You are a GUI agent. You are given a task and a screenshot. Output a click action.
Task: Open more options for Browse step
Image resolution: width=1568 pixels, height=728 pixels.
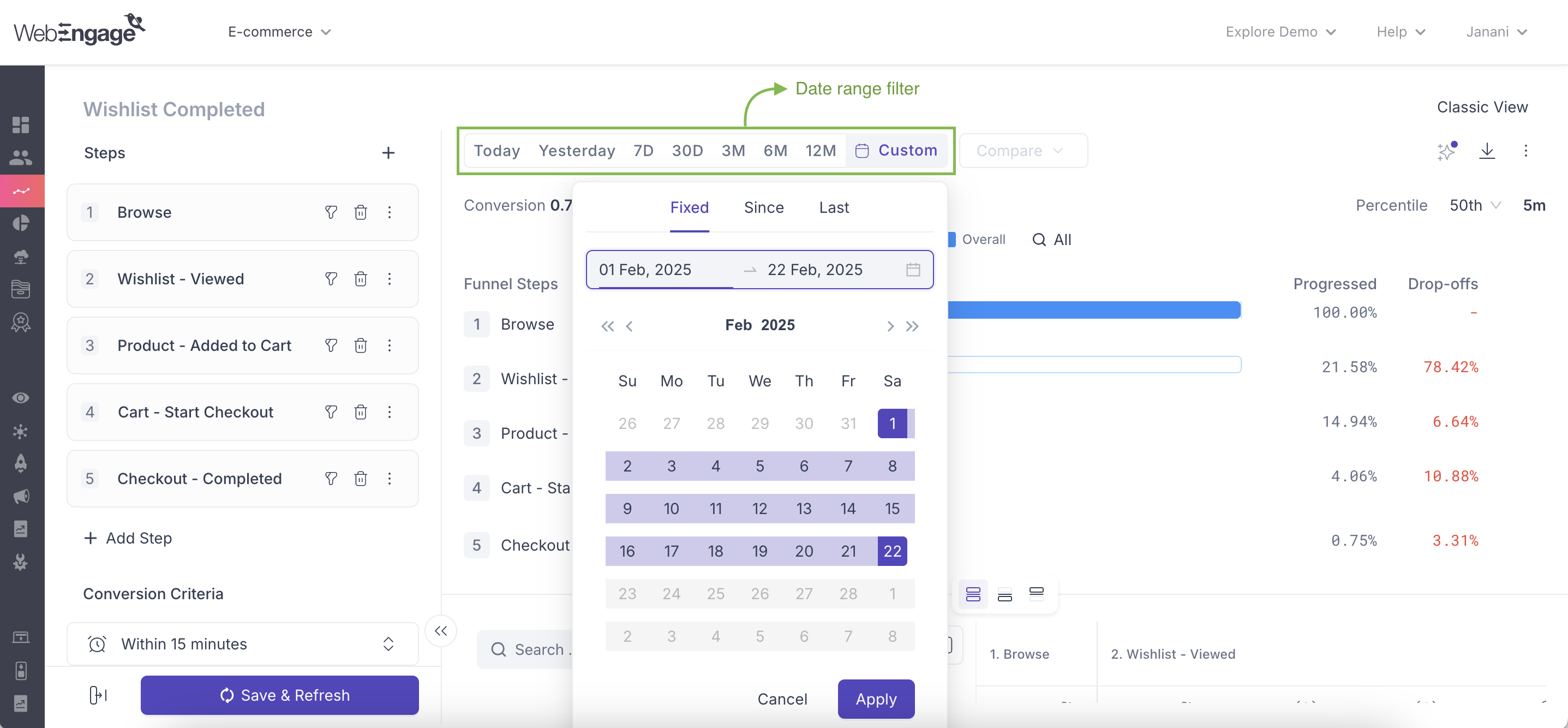390,212
